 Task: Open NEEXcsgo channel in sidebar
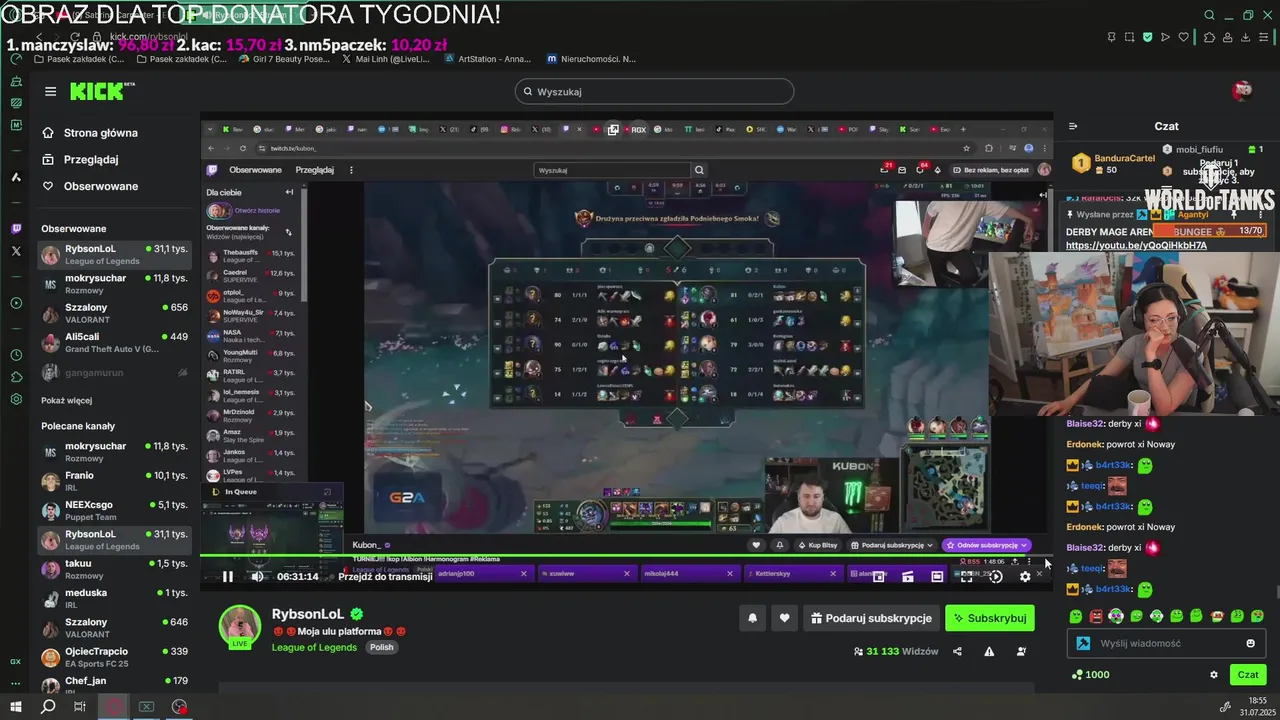(x=114, y=510)
